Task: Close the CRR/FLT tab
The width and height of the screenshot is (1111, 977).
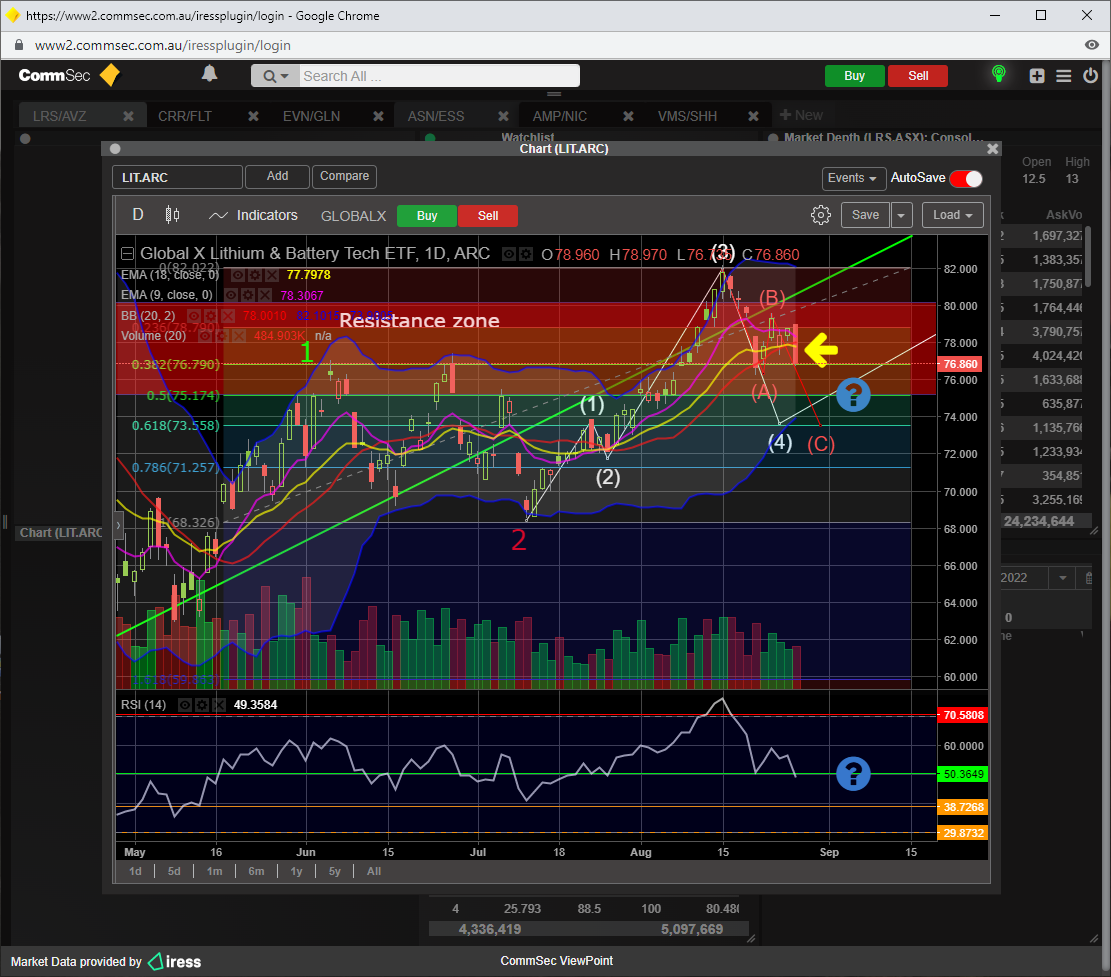Action: 253,115
